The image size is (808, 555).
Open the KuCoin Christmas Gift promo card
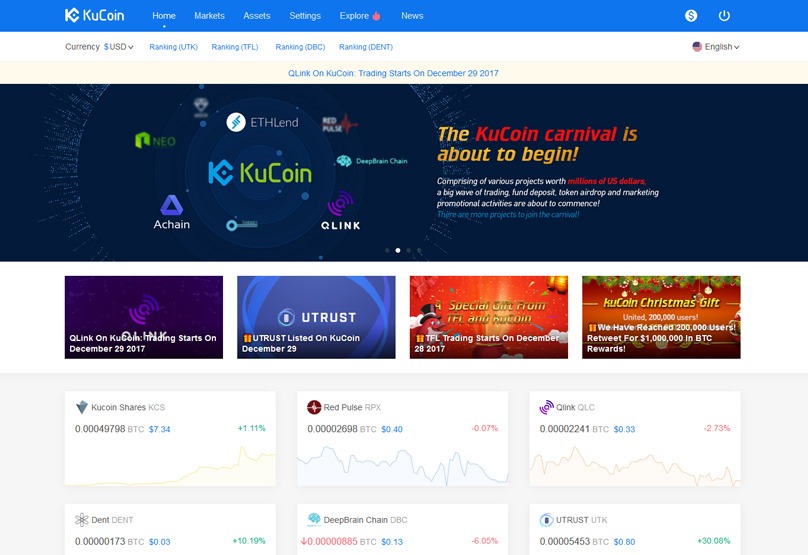(x=661, y=317)
